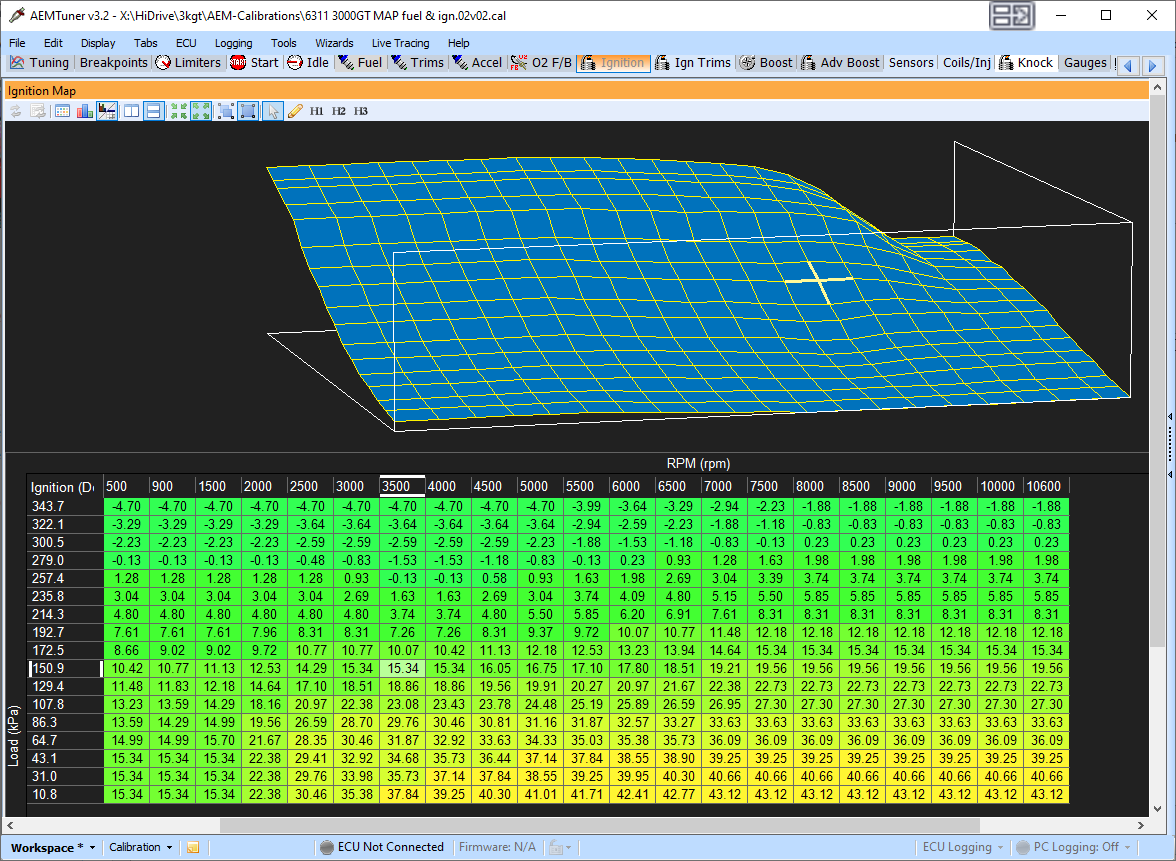
Task: Select the highlighted 15.34 cell at 3500 rpm
Action: coord(403,668)
